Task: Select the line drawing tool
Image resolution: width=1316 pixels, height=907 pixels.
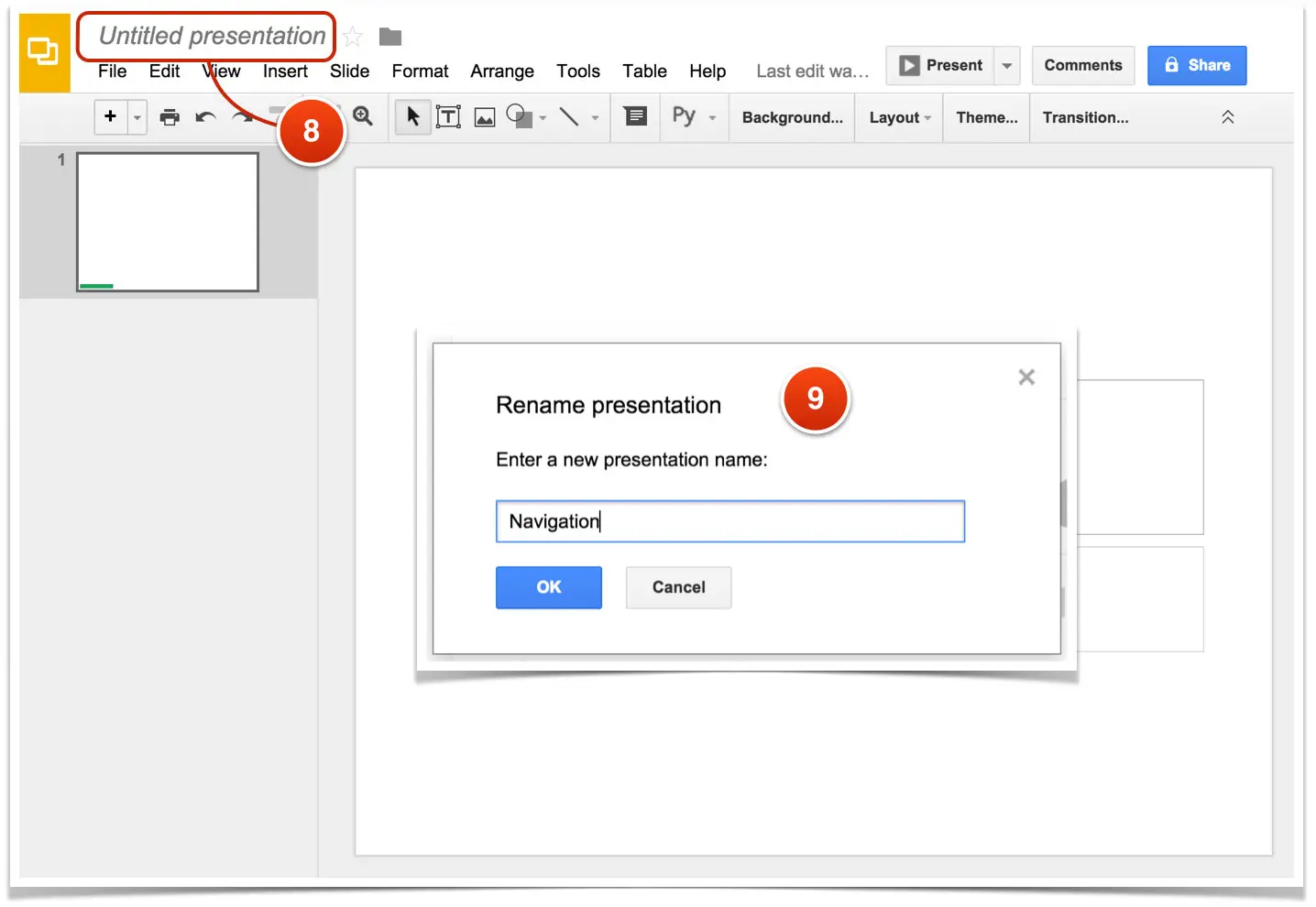Action: pyautogui.click(x=569, y=116)
